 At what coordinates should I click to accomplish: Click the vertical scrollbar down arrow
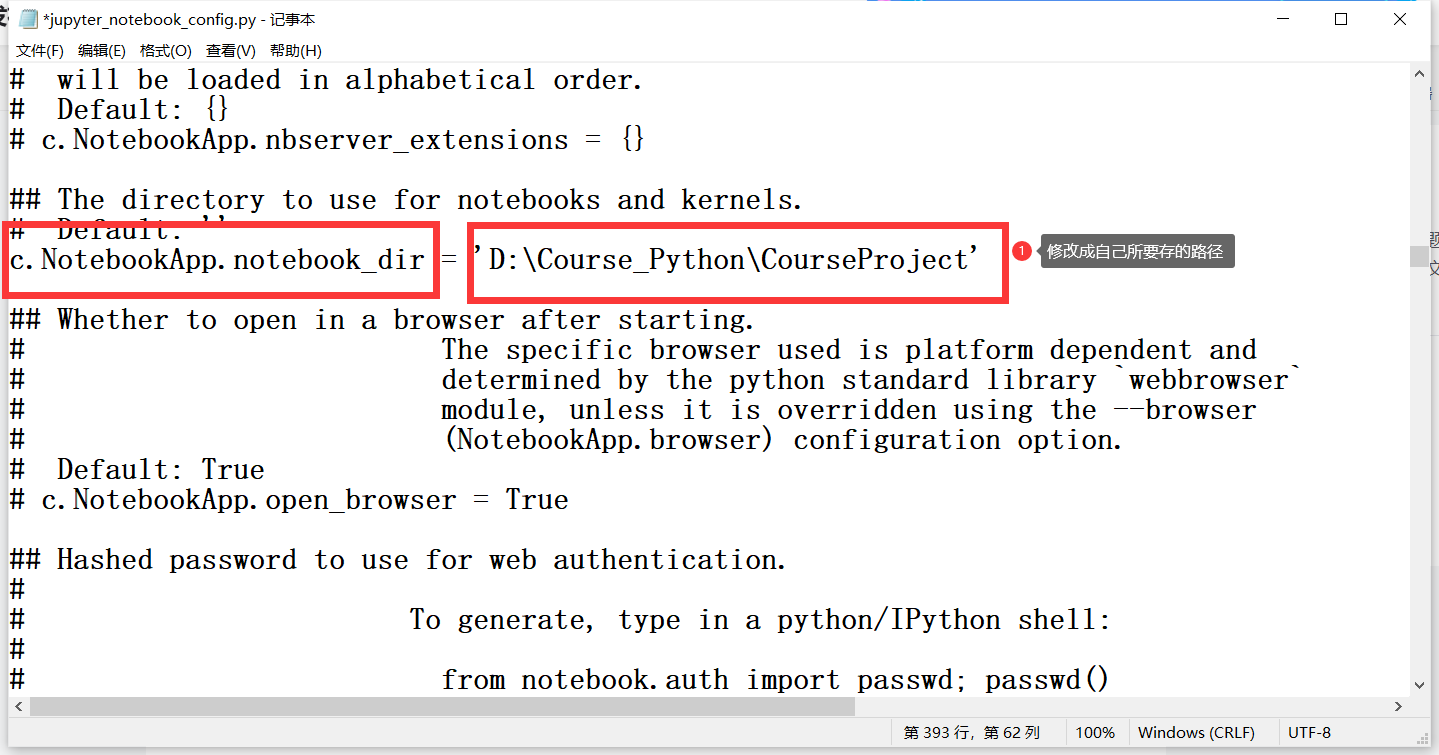coord(1419,685)
